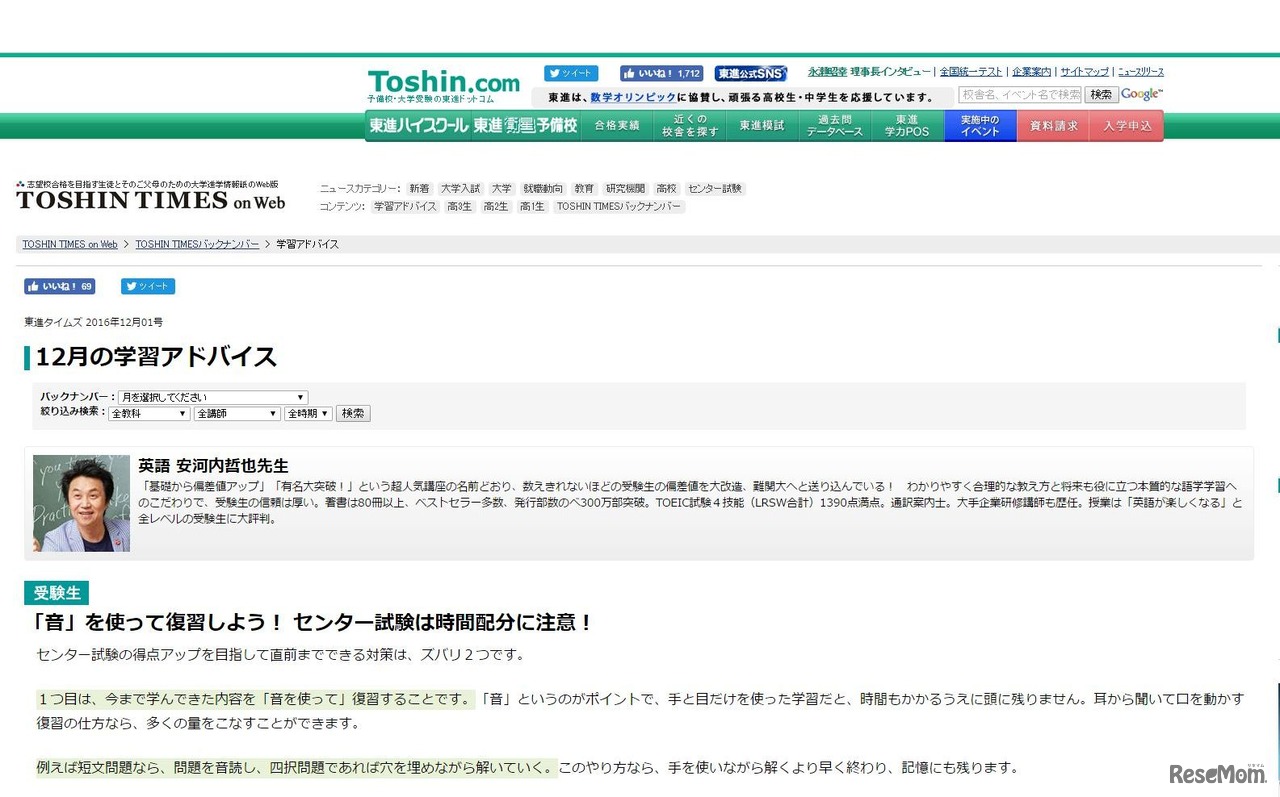
Task: Open the 東進公式SNS badge
Action: click(751, 72)
